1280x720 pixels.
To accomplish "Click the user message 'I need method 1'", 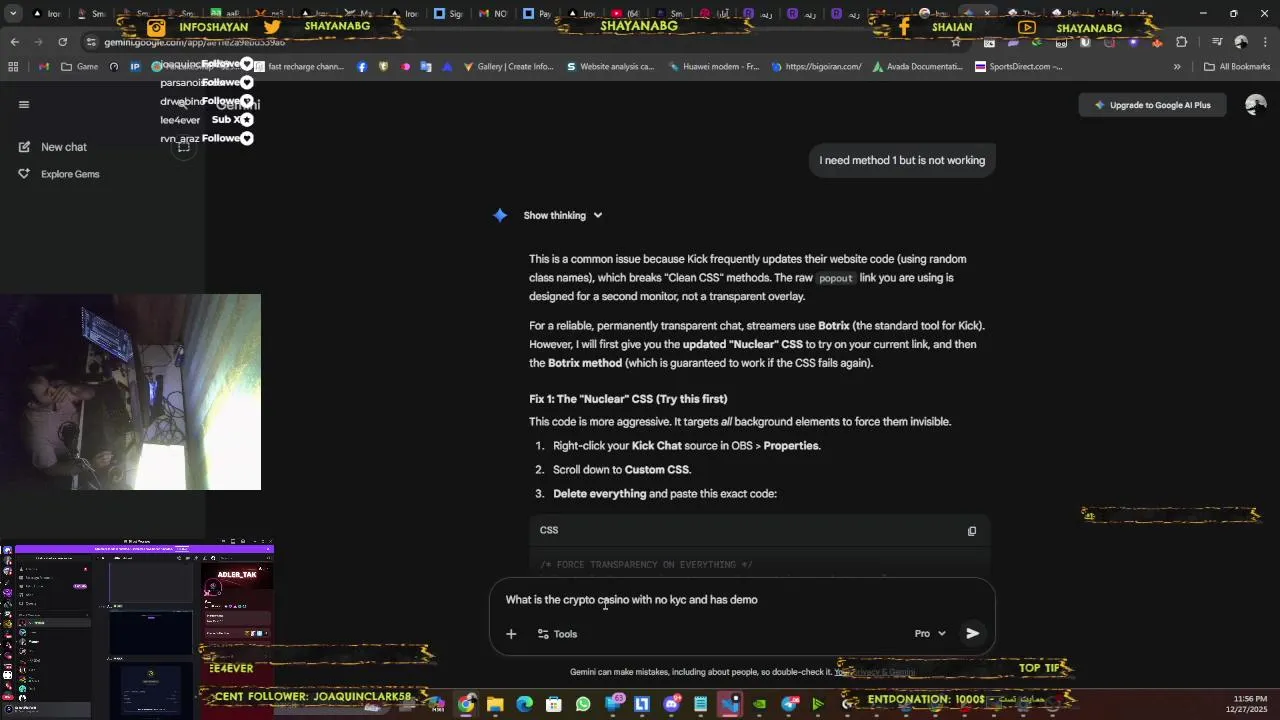I will [902, 160].
